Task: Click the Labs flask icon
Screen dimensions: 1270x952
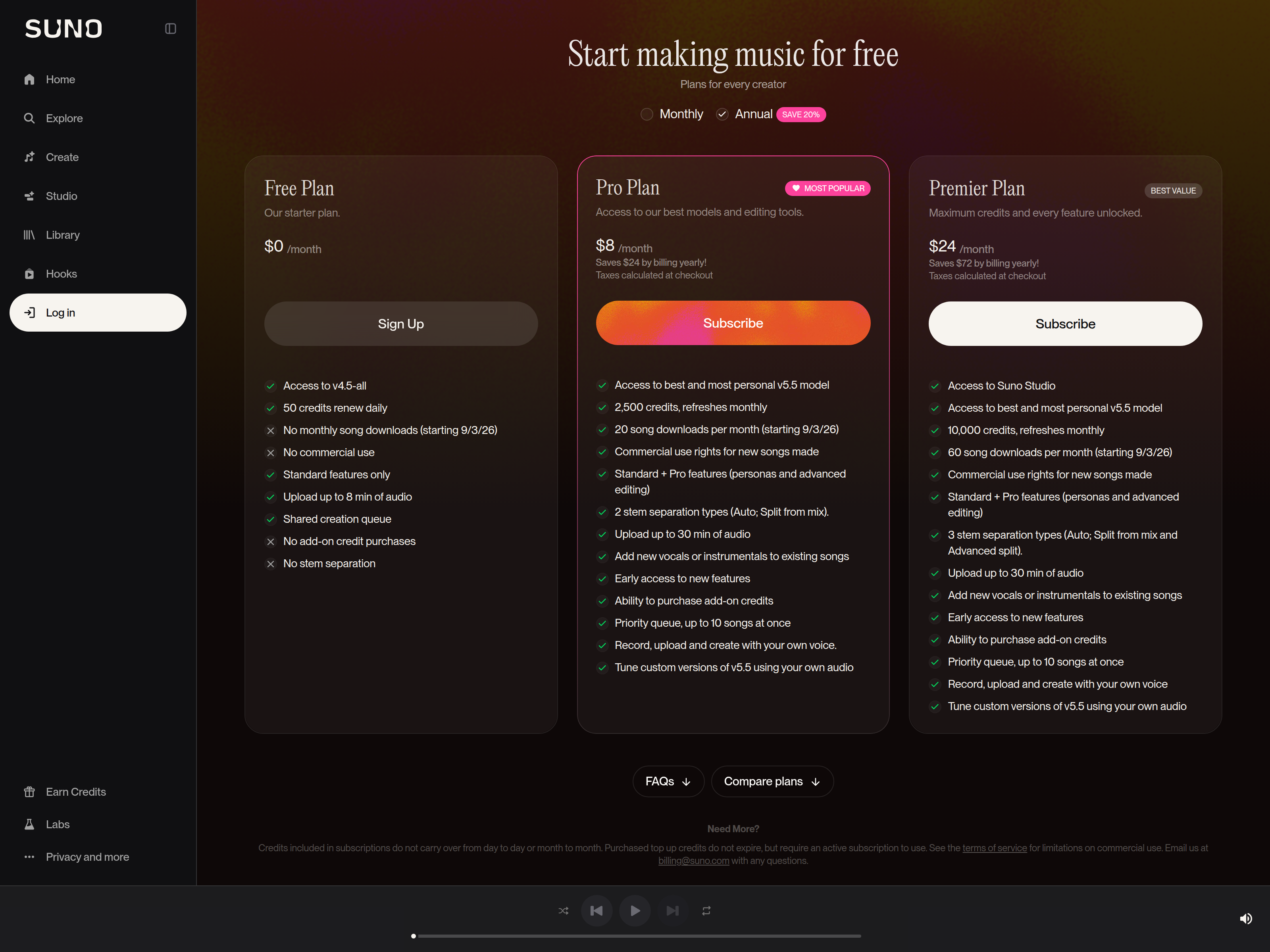Action: (x=29, y=825)
